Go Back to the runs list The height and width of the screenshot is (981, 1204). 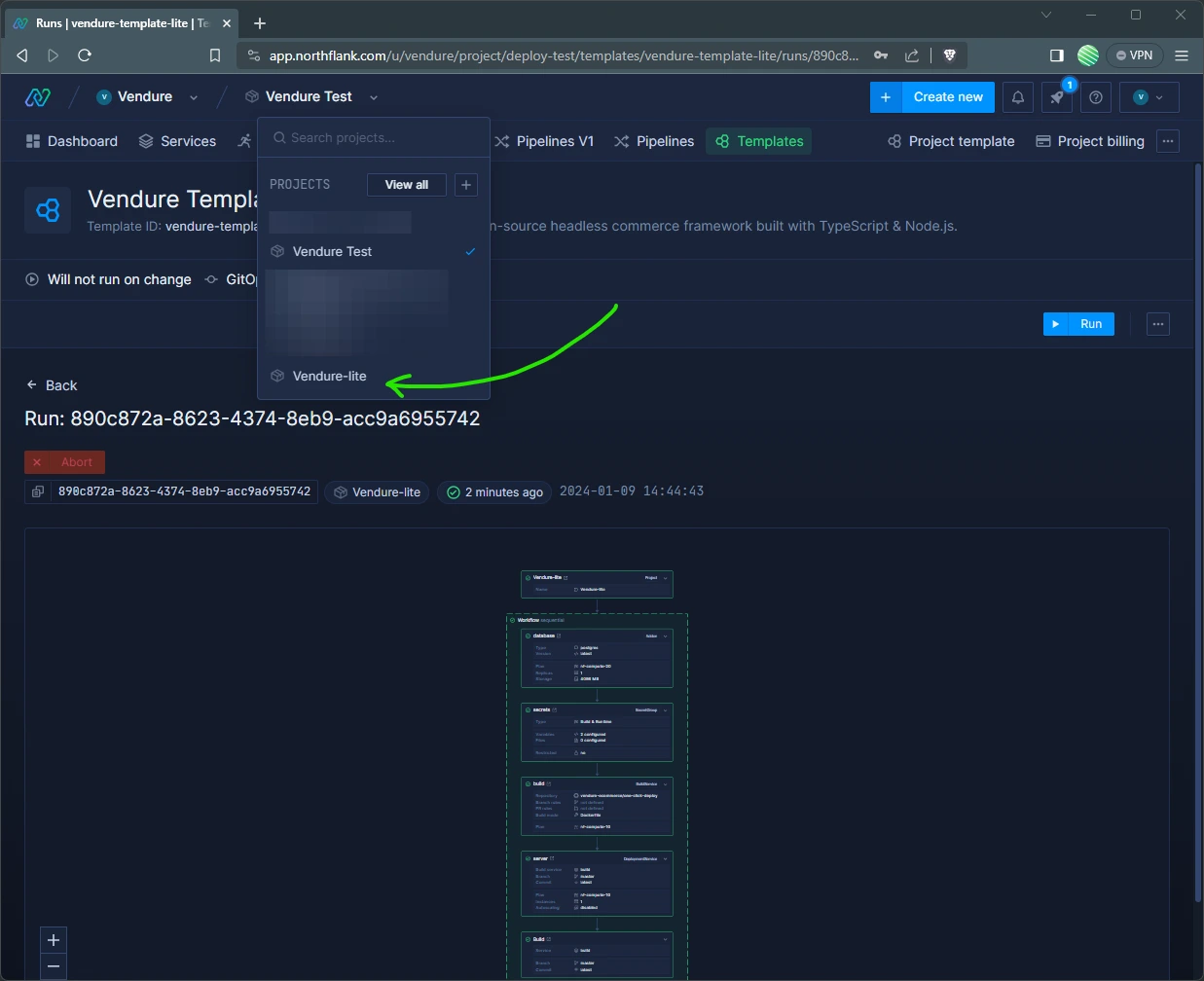pyautogui.click(x=52, y=385)
